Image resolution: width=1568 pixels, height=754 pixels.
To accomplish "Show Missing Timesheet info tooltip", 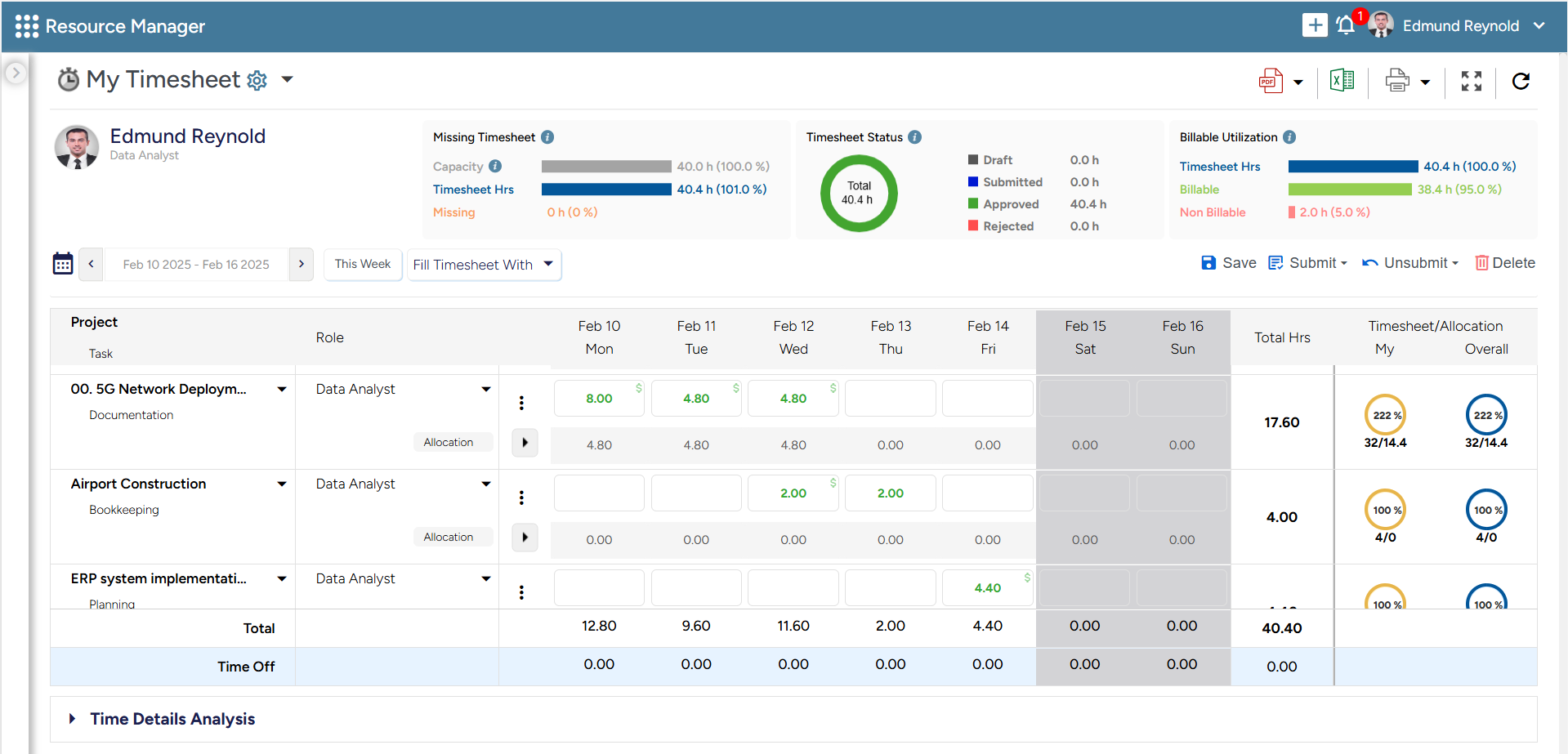I will (x=547, y=137).
